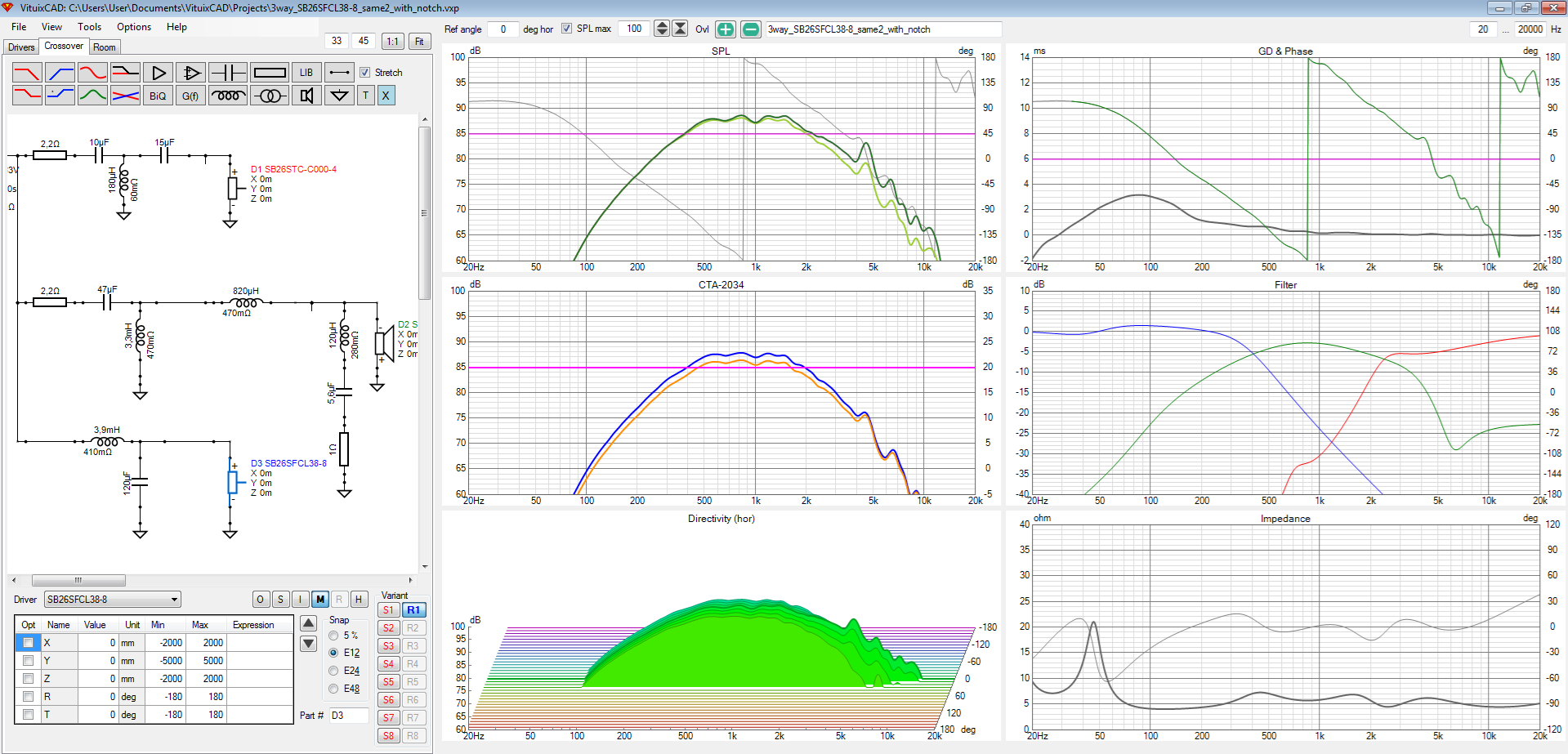This screenshot has width=1568, height=754.
Task: Select the red low-shelf filter block icon
Action: [27, 96]
